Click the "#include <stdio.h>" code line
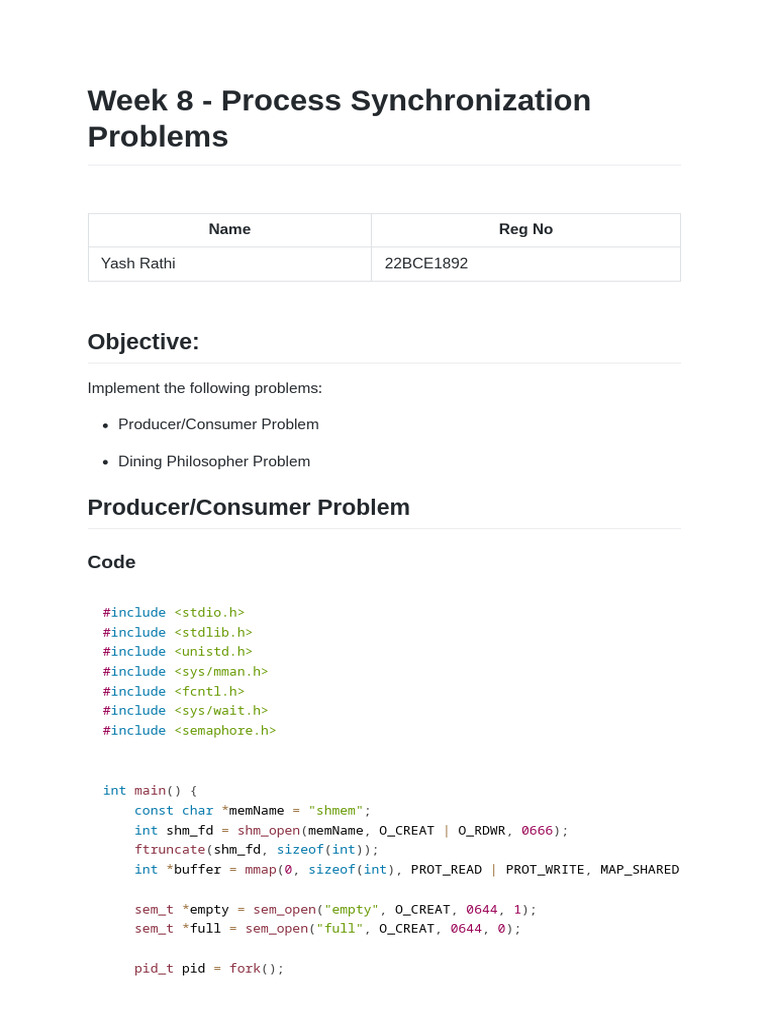 click(173, 612)
